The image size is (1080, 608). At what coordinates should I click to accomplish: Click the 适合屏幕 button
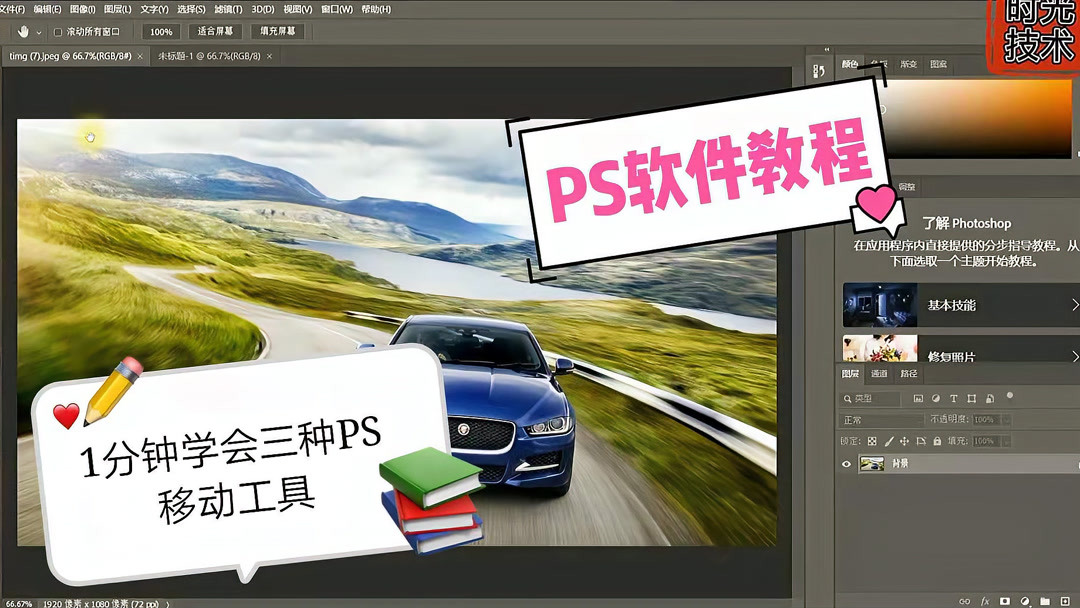coord(218,31)
